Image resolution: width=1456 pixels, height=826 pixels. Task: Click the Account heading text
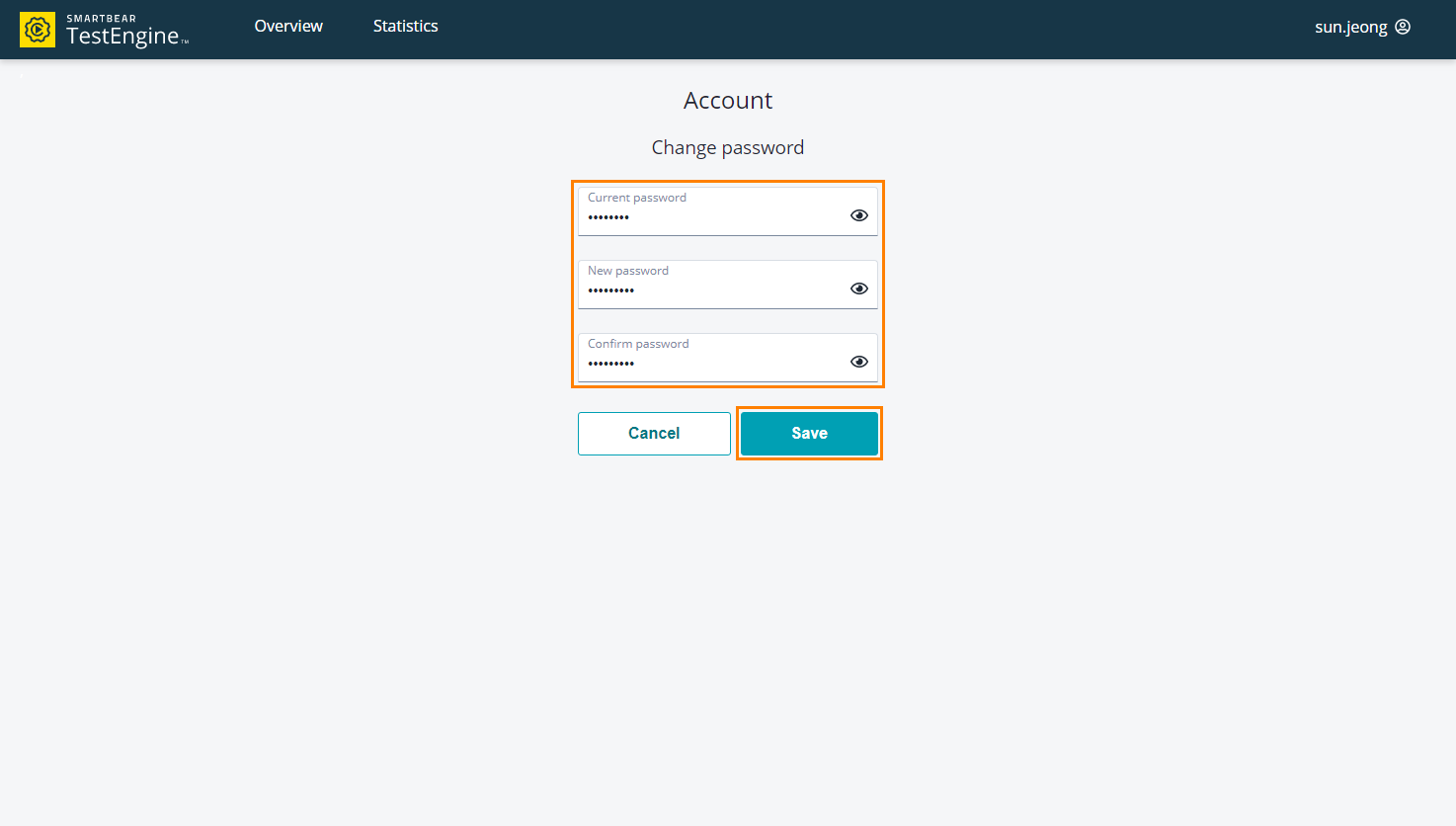tap(728, 101)
